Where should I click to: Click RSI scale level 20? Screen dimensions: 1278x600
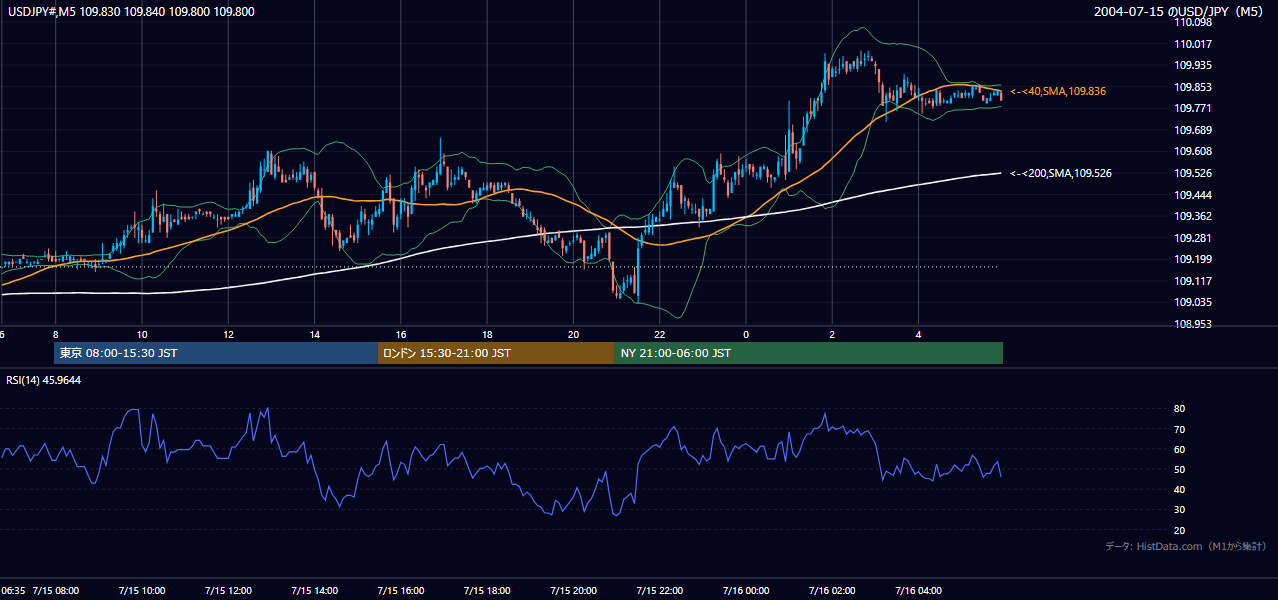pos(1180,530)
